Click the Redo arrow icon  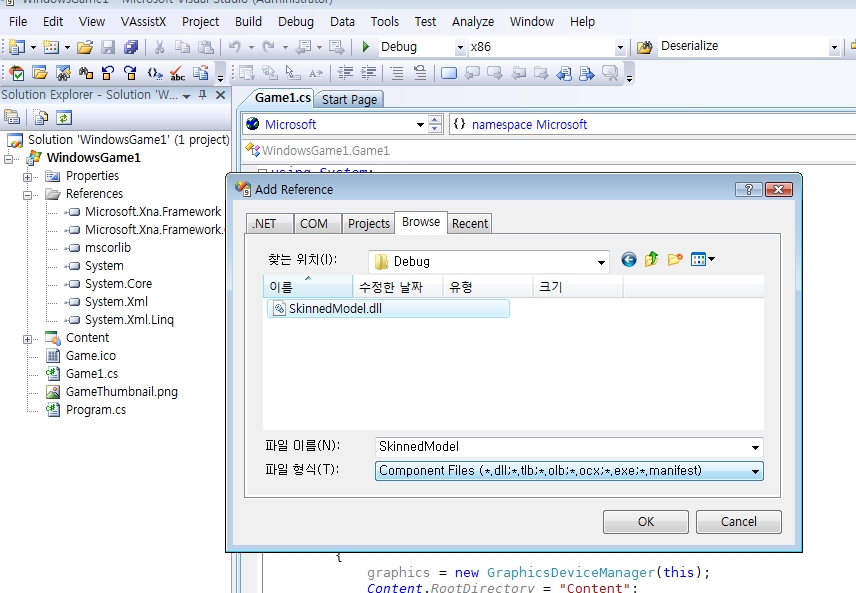[268, 47]
